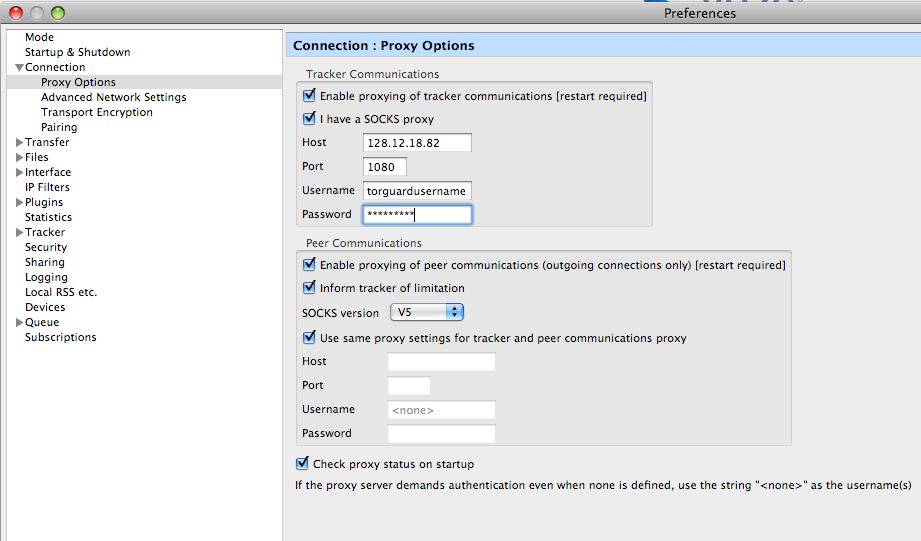Toggle Enable proxying of tracker communications checkbox
This screenshot has height=541, width=921.
pyautogui.click(x=309, y=95)
